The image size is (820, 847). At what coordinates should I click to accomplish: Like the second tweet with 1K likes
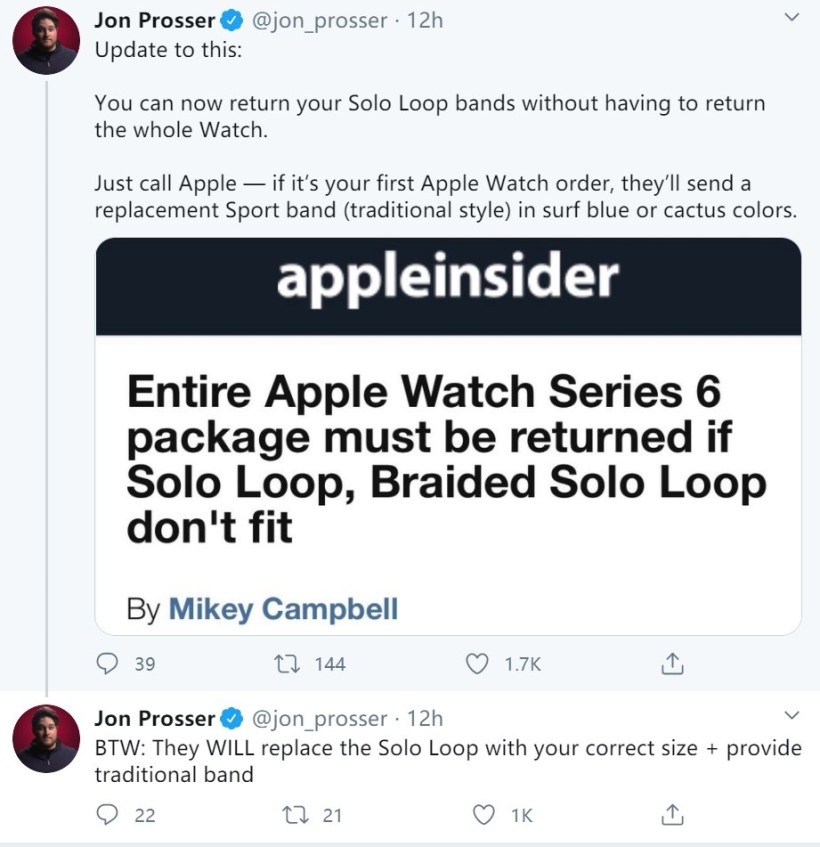click(483, 815)
